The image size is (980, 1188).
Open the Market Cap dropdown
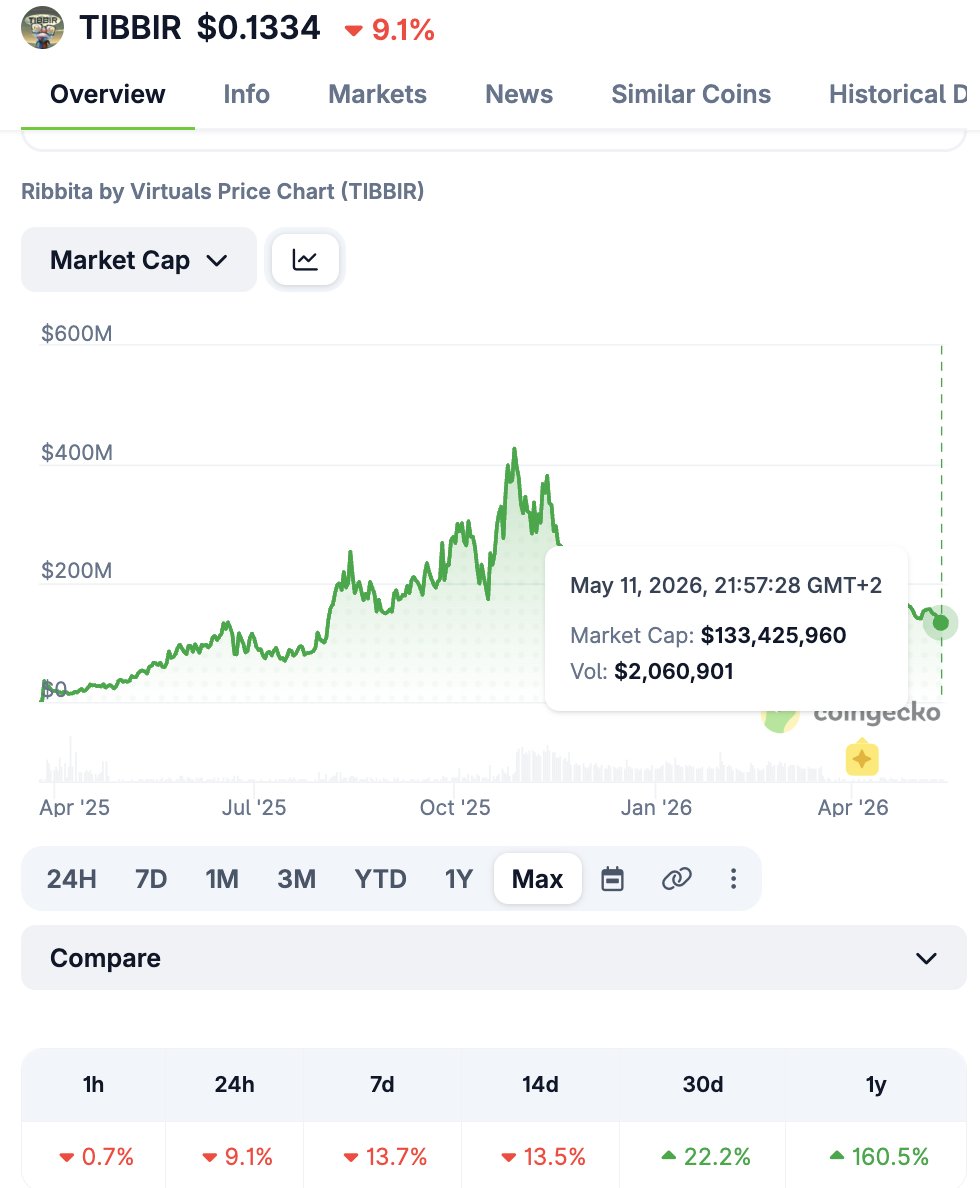[139, 260]
